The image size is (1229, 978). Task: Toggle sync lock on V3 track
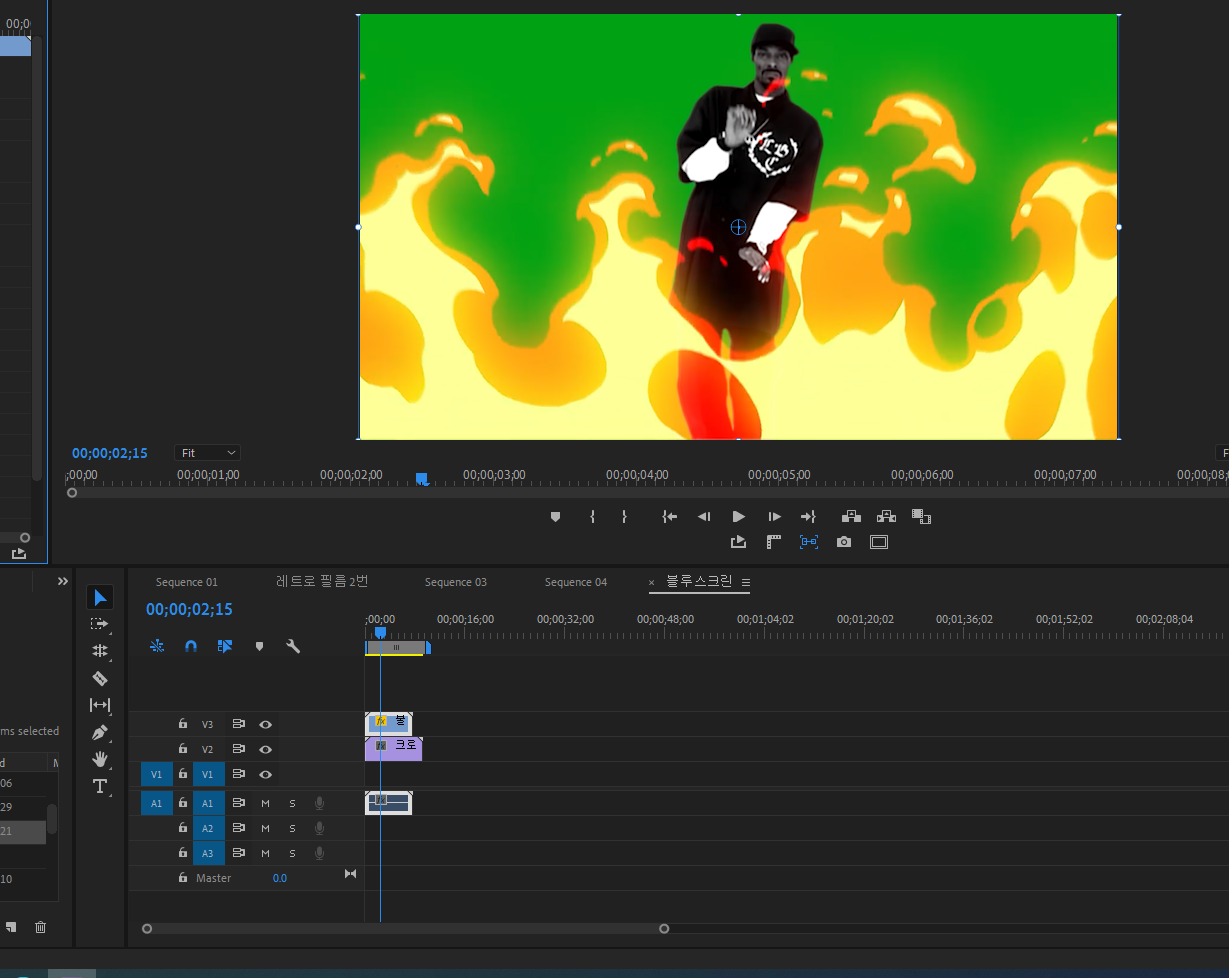(x=239, y=724)
